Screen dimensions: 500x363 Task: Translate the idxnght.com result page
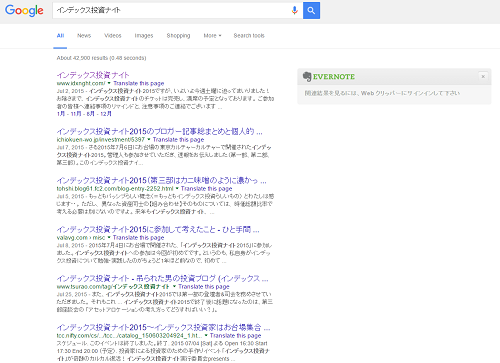(139, 83)
